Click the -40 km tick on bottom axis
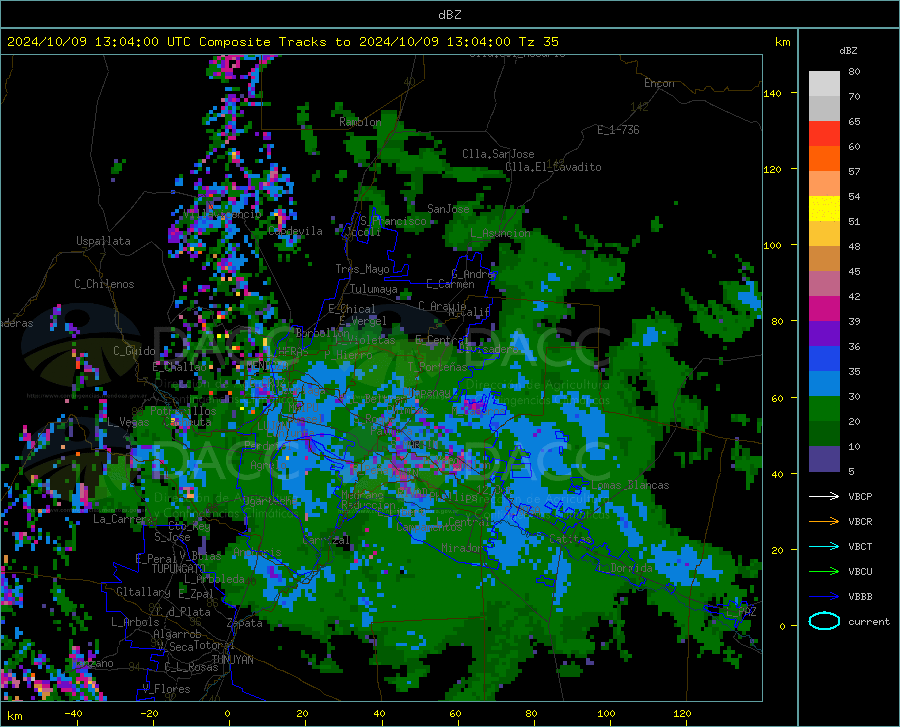This screenshot has width=900, height=727. 73,713
